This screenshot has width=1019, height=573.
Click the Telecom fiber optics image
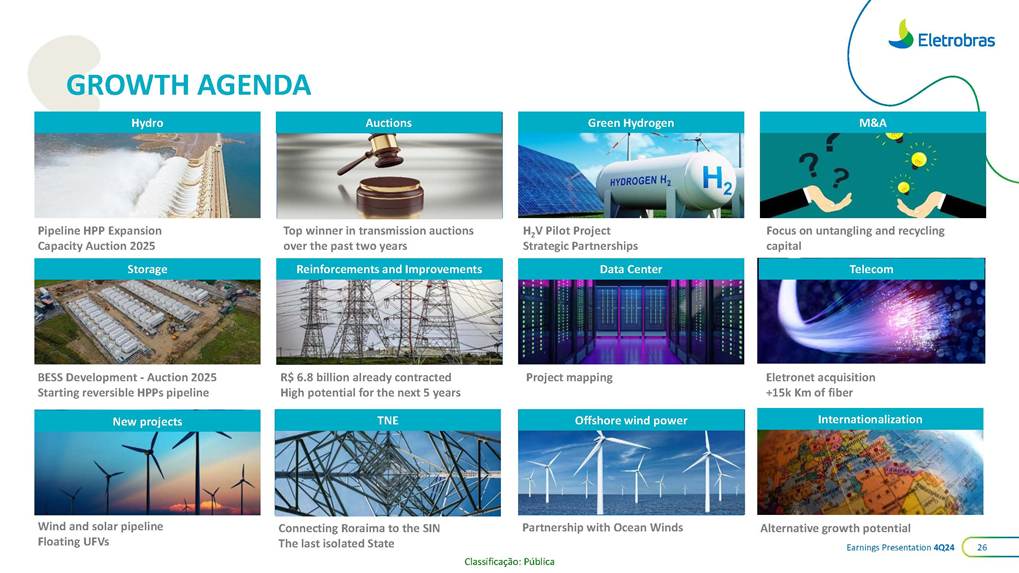tap(872, 321)
